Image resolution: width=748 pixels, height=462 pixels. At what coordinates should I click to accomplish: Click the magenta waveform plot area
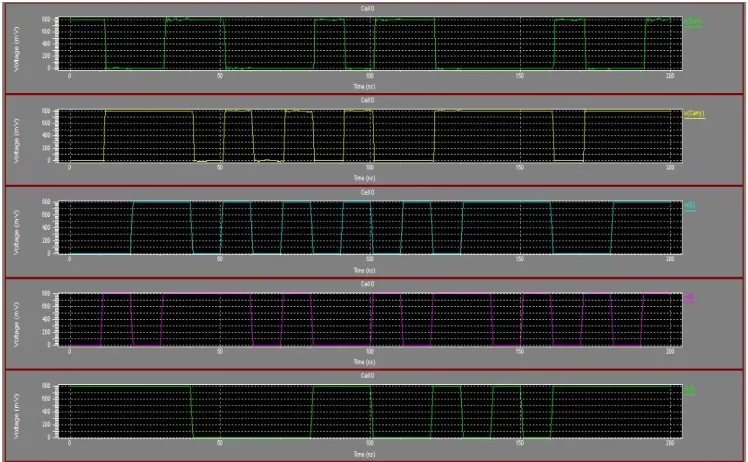coord(370,319)
